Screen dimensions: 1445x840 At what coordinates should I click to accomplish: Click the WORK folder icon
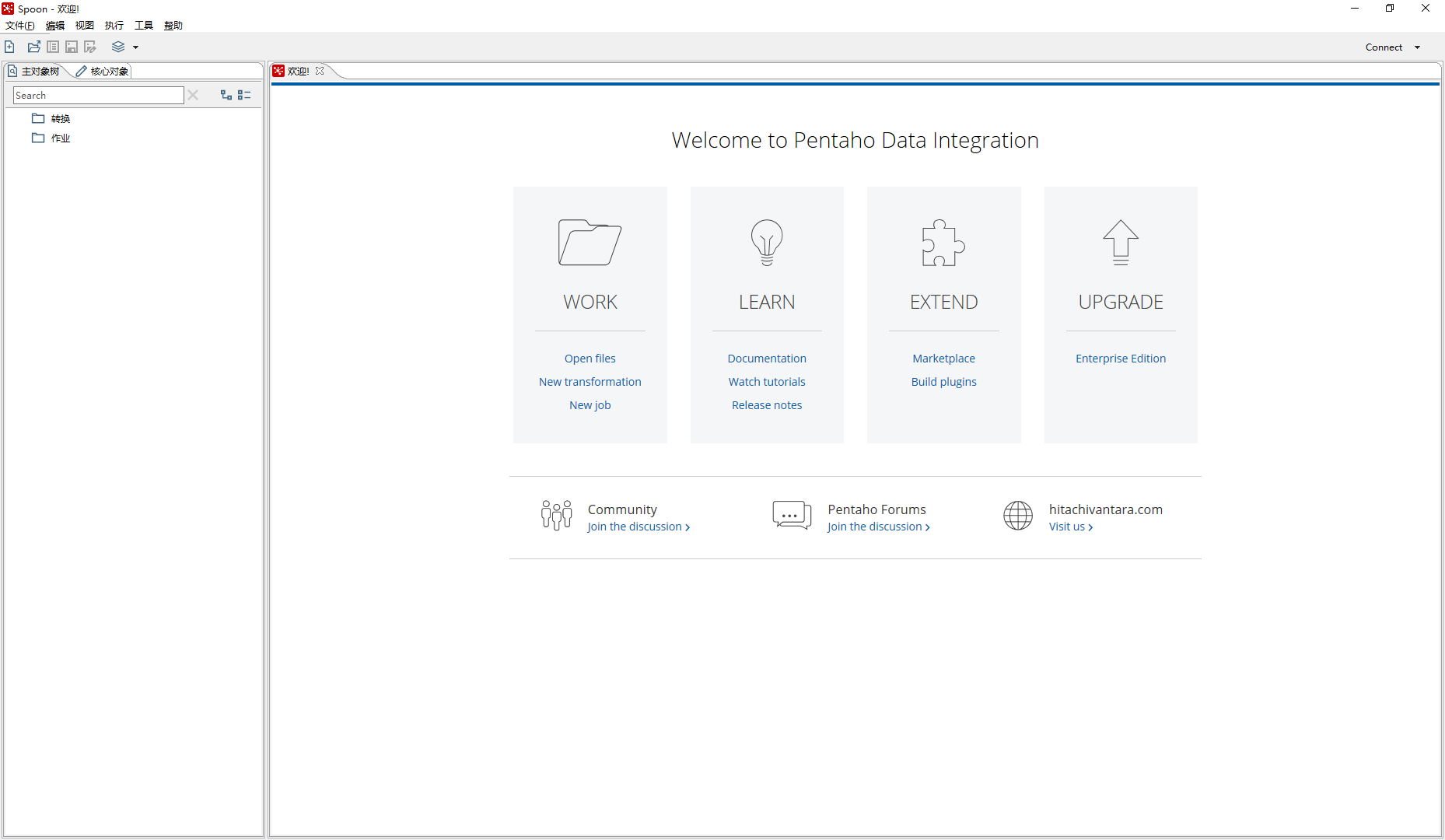pyautogui.click(x=590, y=242)
